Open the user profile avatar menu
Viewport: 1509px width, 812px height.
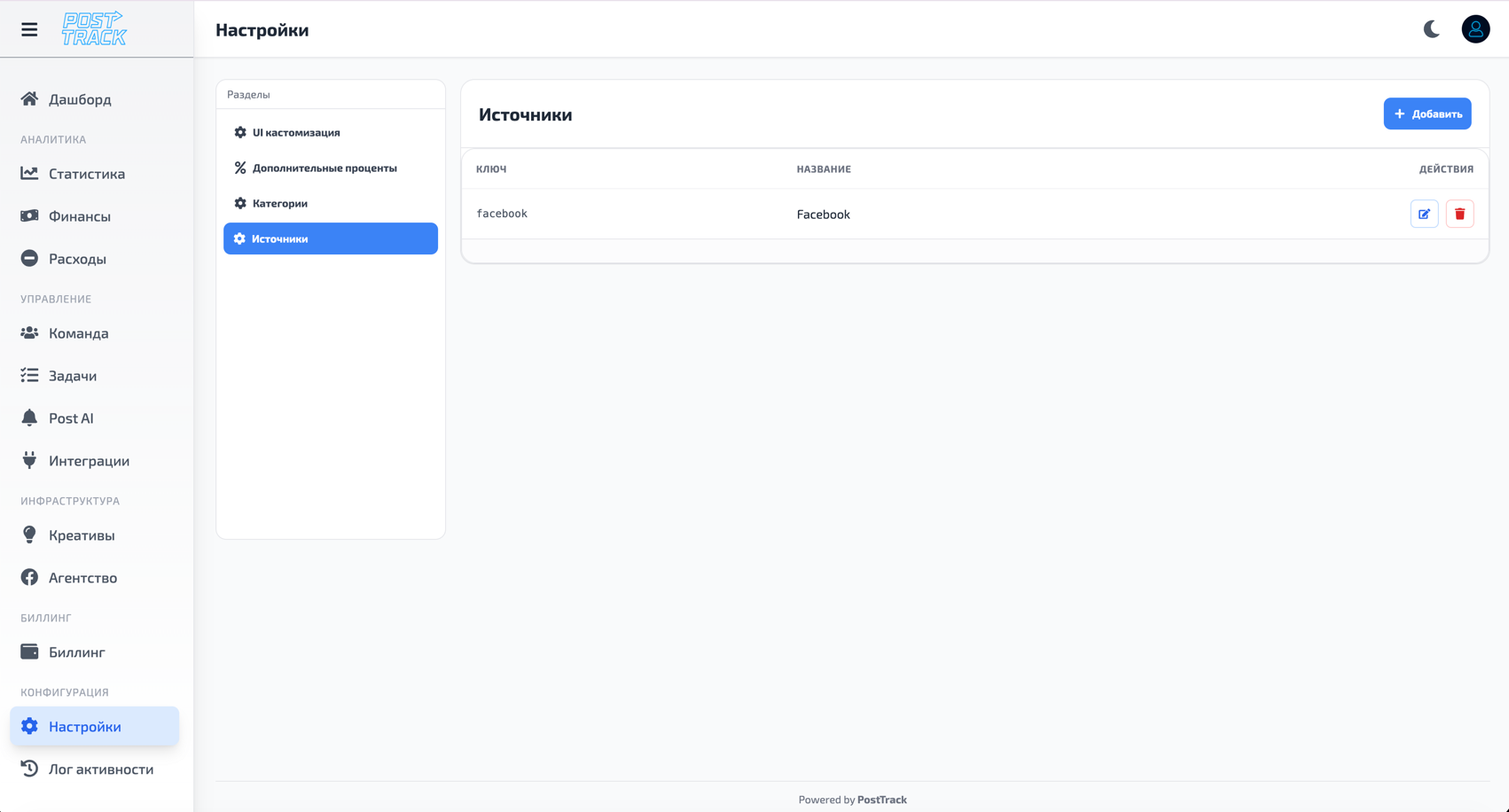[1475, 29]
